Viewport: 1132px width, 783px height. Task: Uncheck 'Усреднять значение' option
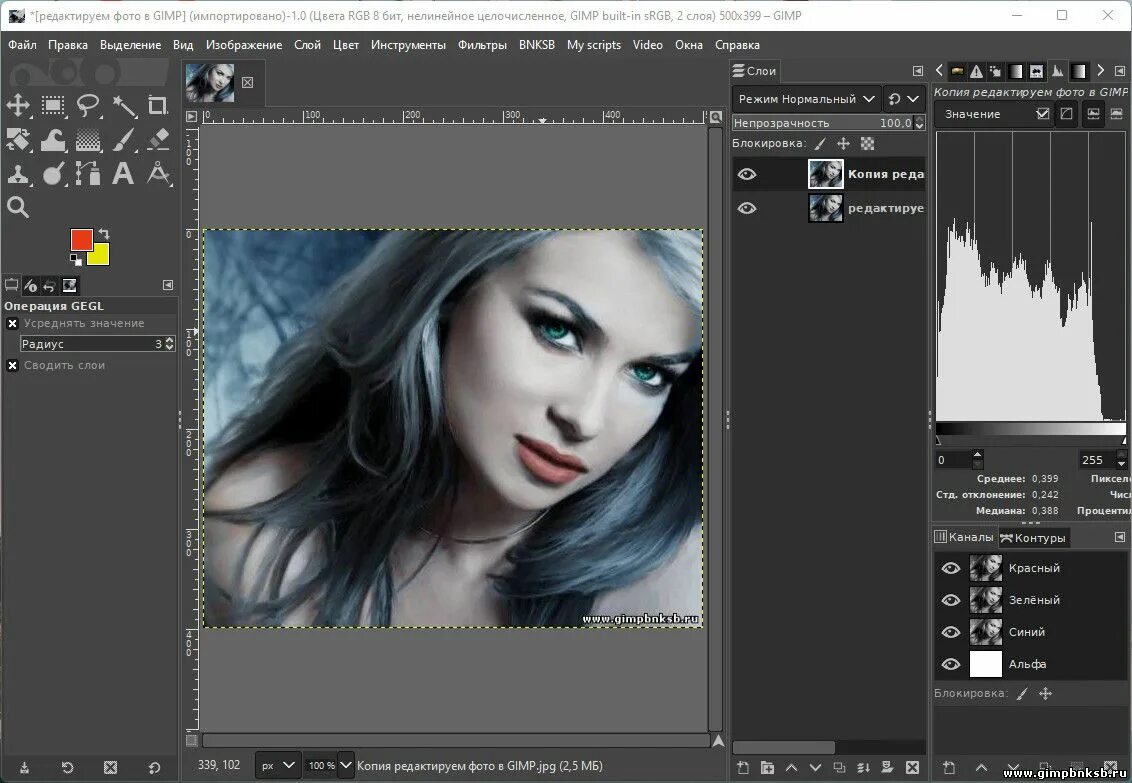point(12,323)
